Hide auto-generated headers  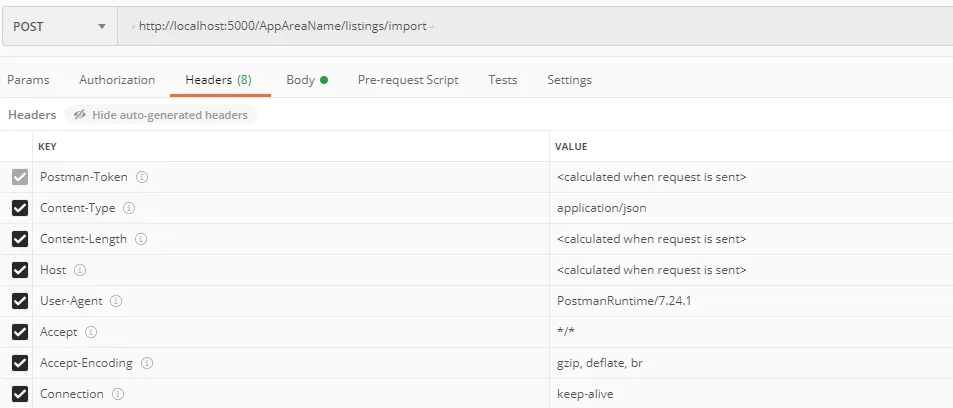(161, 115)
